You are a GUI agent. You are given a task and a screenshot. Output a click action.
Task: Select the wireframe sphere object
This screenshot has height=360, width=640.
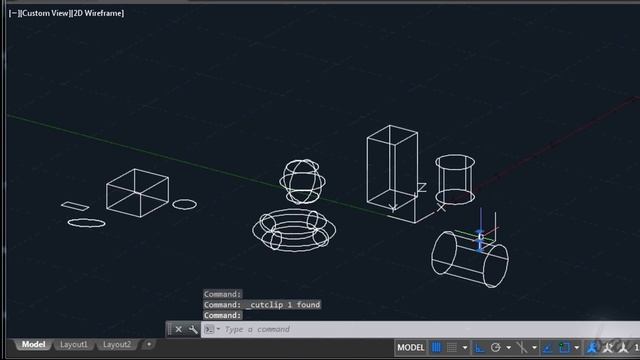[302, 182]
